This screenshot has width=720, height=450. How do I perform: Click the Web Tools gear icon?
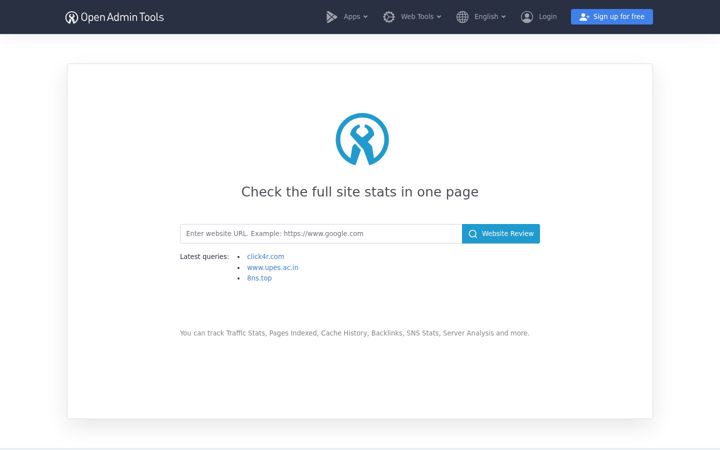coord(388,17)
